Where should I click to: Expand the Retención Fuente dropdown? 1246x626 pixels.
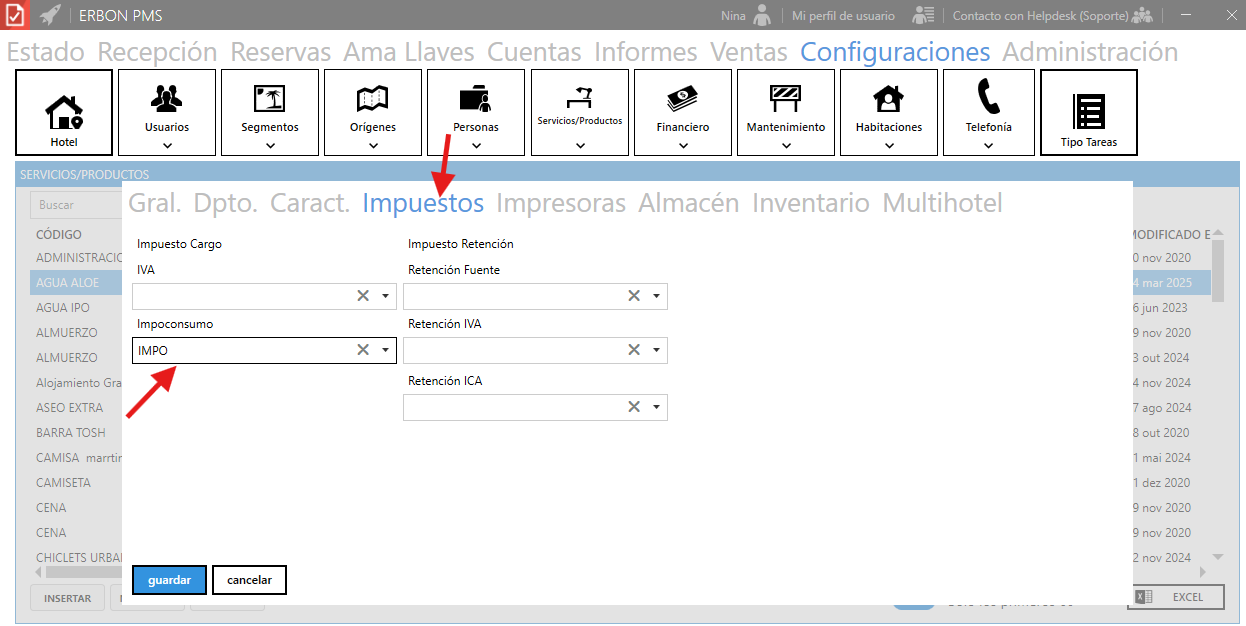point(656,296)
